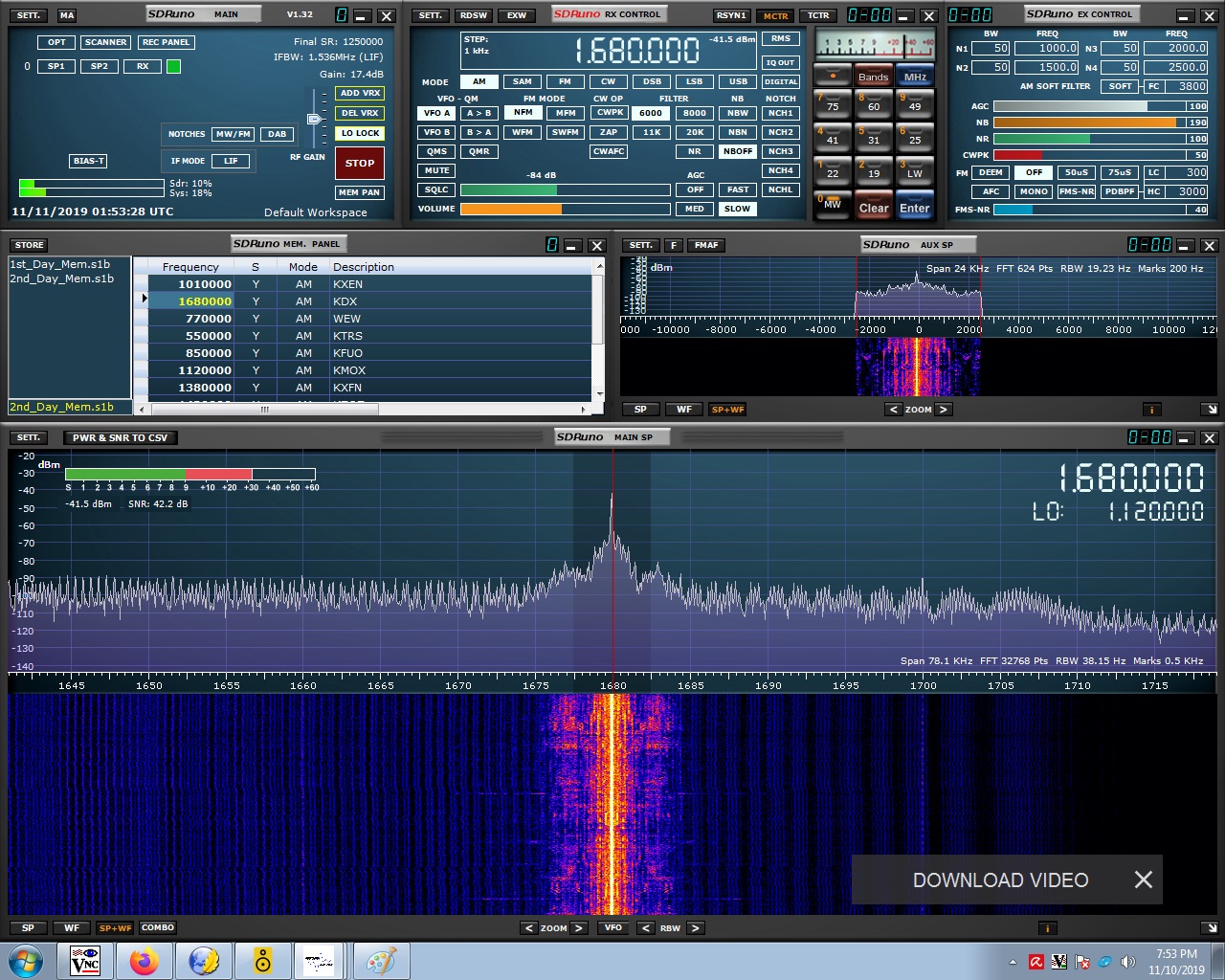Select the LIF IF mode
The image size is (1225, 980).
231,161
